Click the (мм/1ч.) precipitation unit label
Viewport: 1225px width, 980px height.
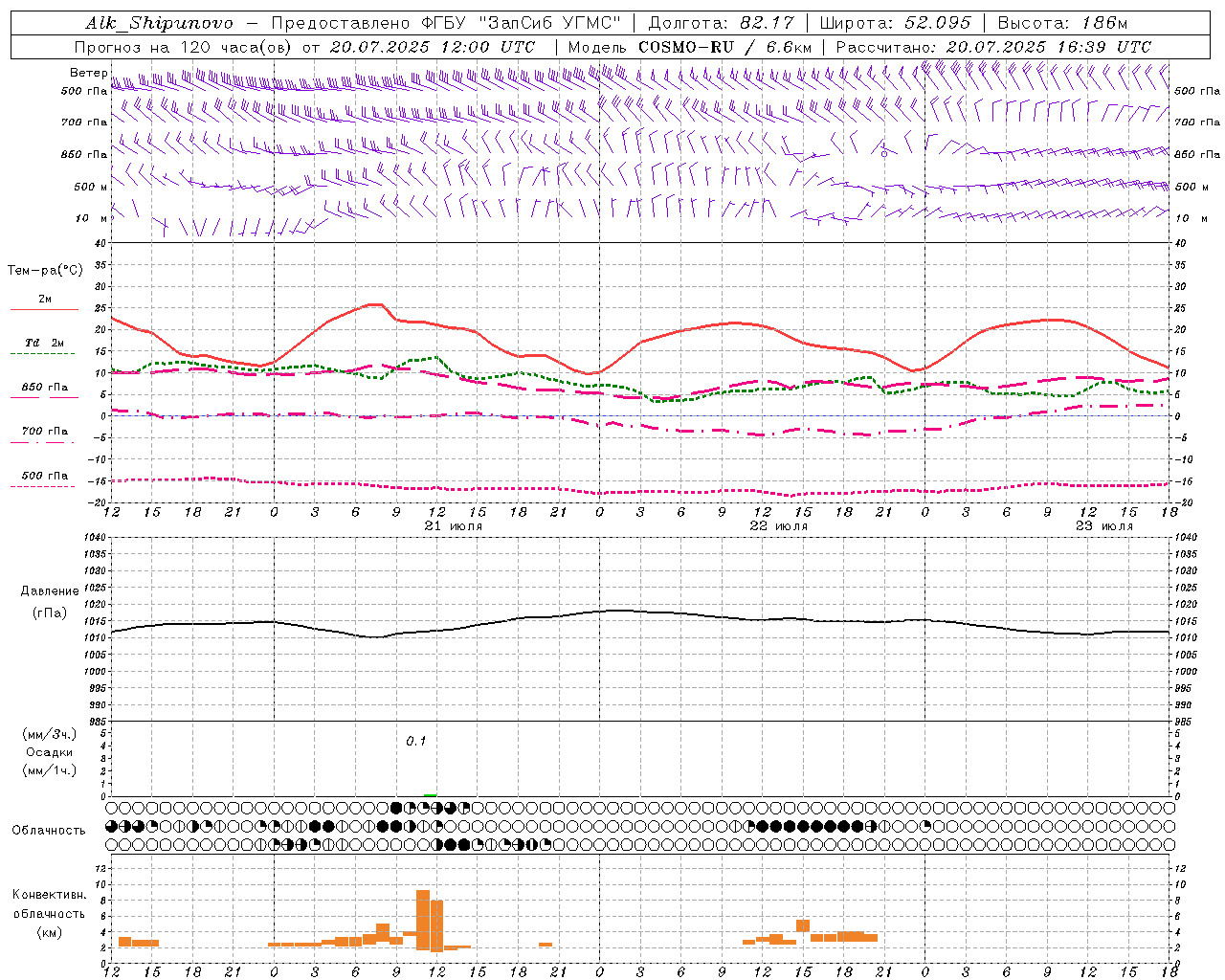coord(50,770)
